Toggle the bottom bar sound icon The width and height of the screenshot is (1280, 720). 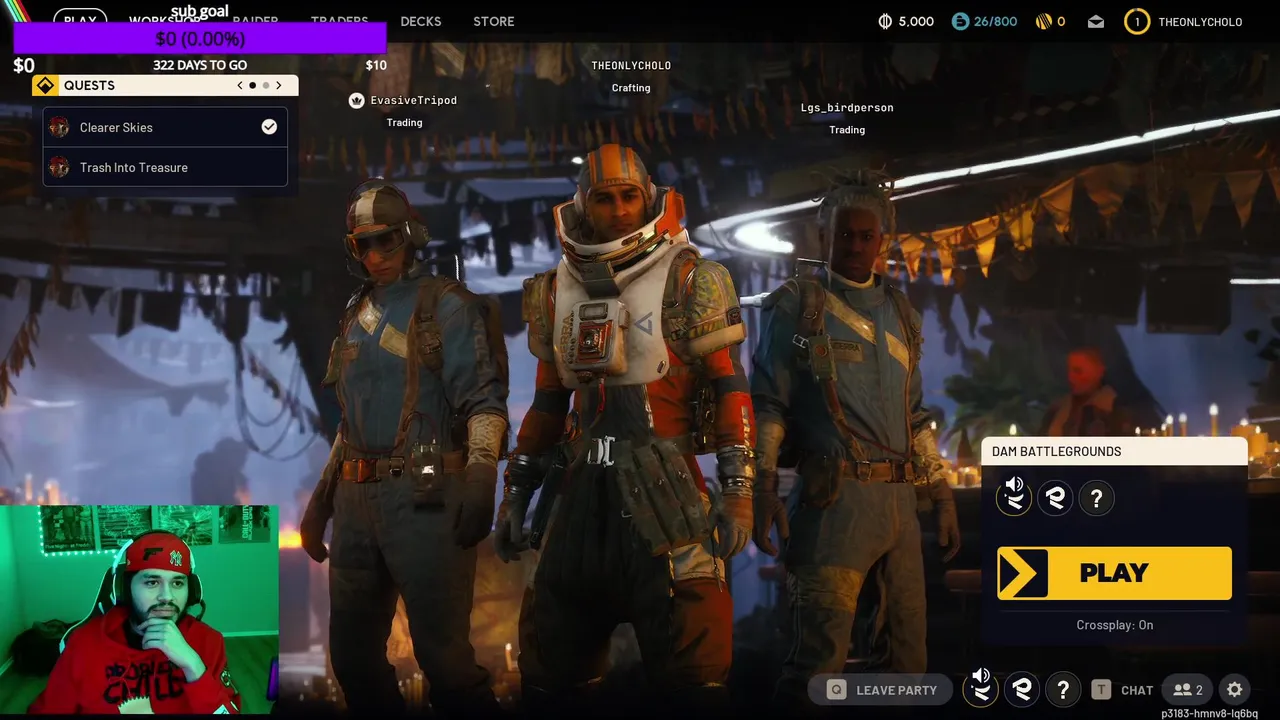click(x=981, y=688)
